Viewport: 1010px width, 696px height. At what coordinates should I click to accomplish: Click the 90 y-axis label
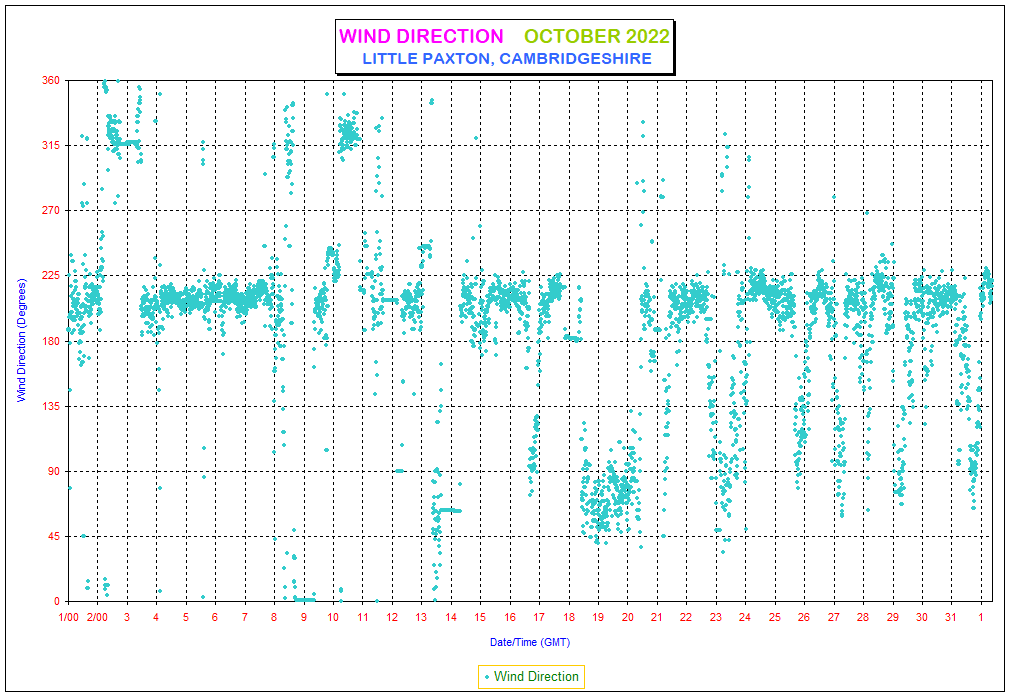53,471
